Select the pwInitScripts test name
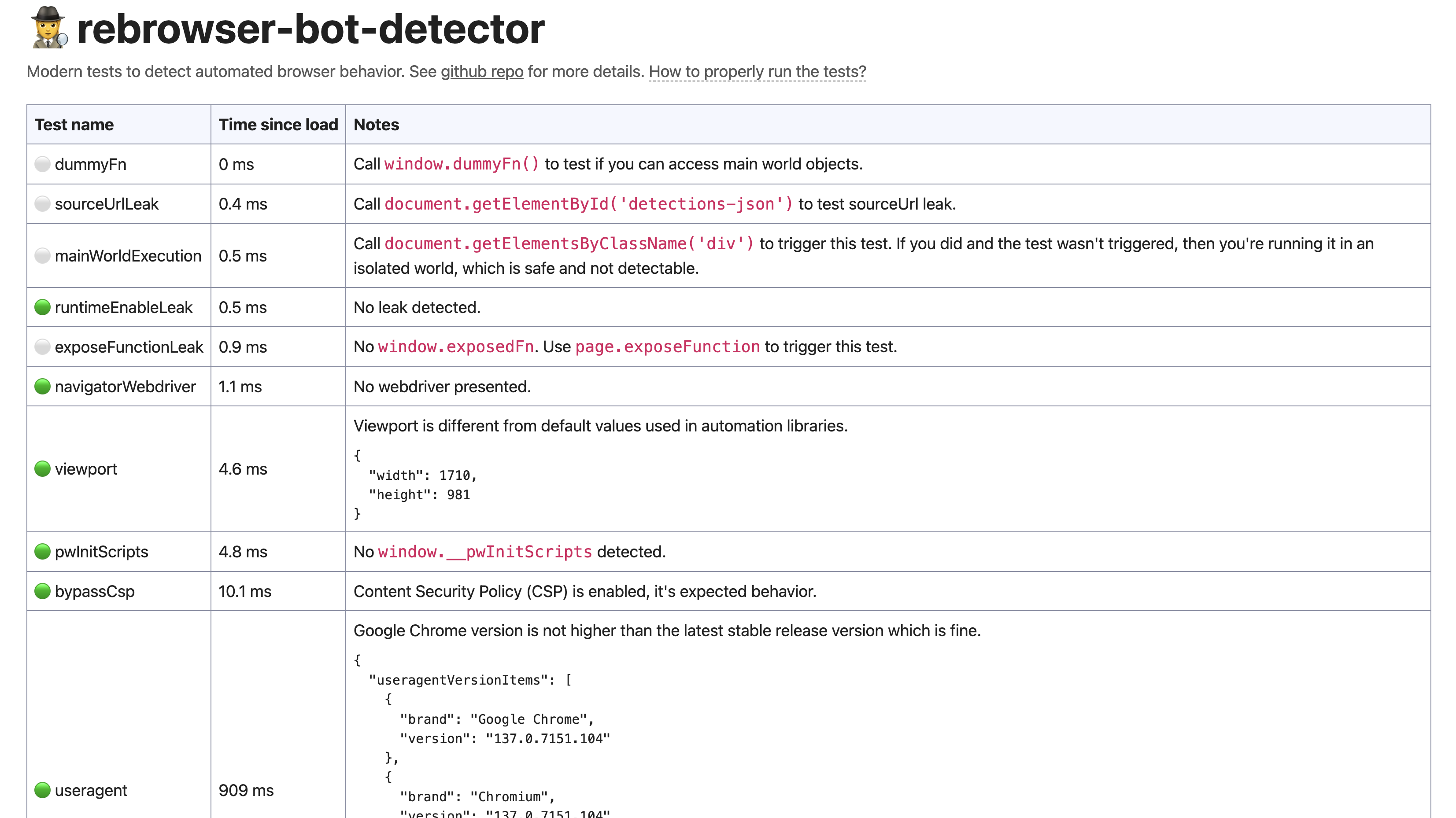The width and height of the screenshot is (1456, 818). pos(102,551)
